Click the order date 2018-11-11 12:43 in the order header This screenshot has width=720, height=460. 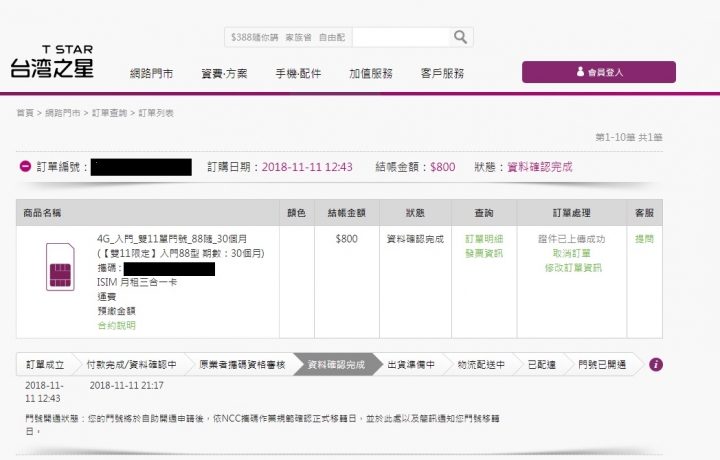(x=307, y=167)
